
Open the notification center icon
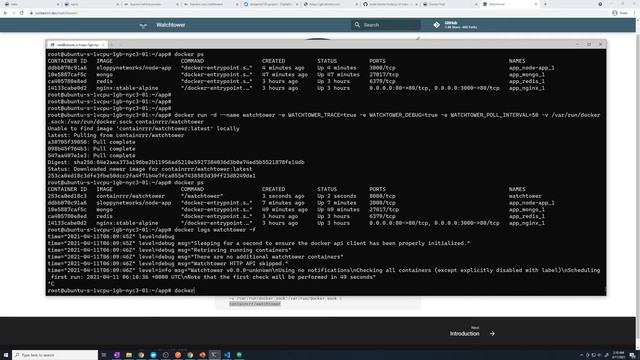632,355
